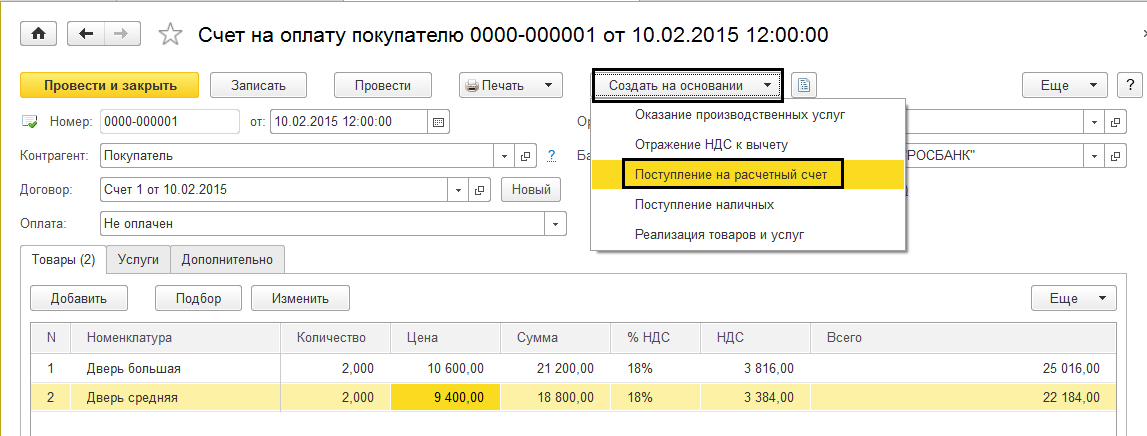Collapse the Создать на основании dropdown

pyautogui.click(x=687, y=85)
